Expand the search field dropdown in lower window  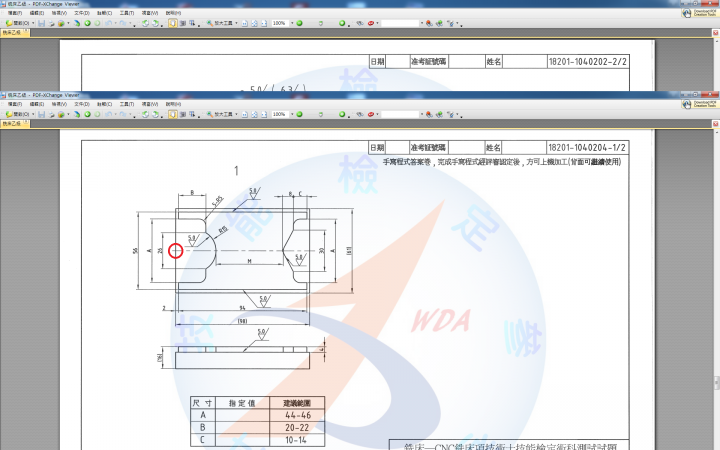point(422,114)
